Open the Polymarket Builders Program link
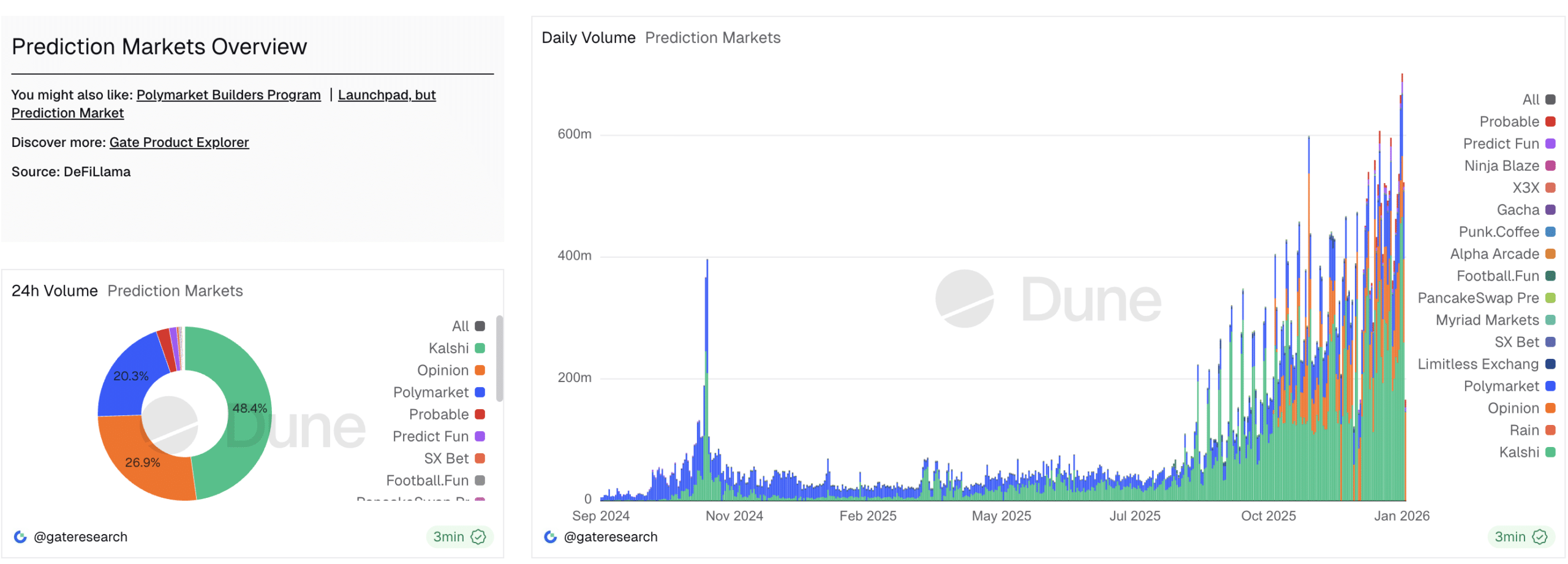Screen dimensions: 1568x564 pyautogui.click(x=228, y=95)
